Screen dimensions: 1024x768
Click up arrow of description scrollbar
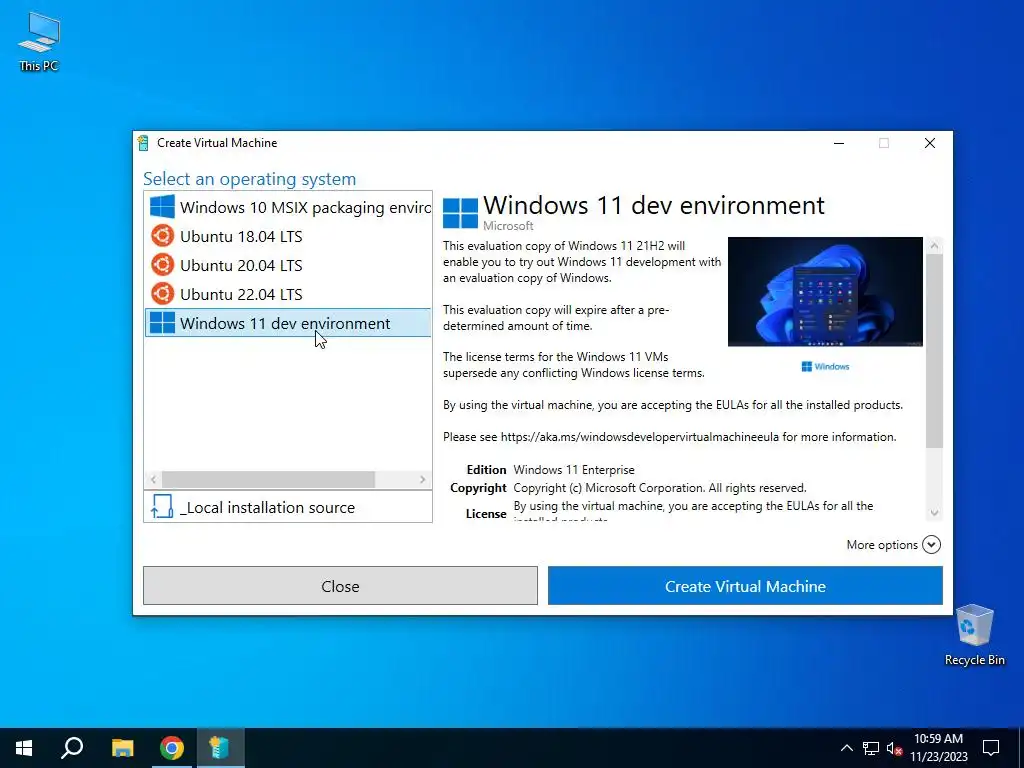[934, 246]
